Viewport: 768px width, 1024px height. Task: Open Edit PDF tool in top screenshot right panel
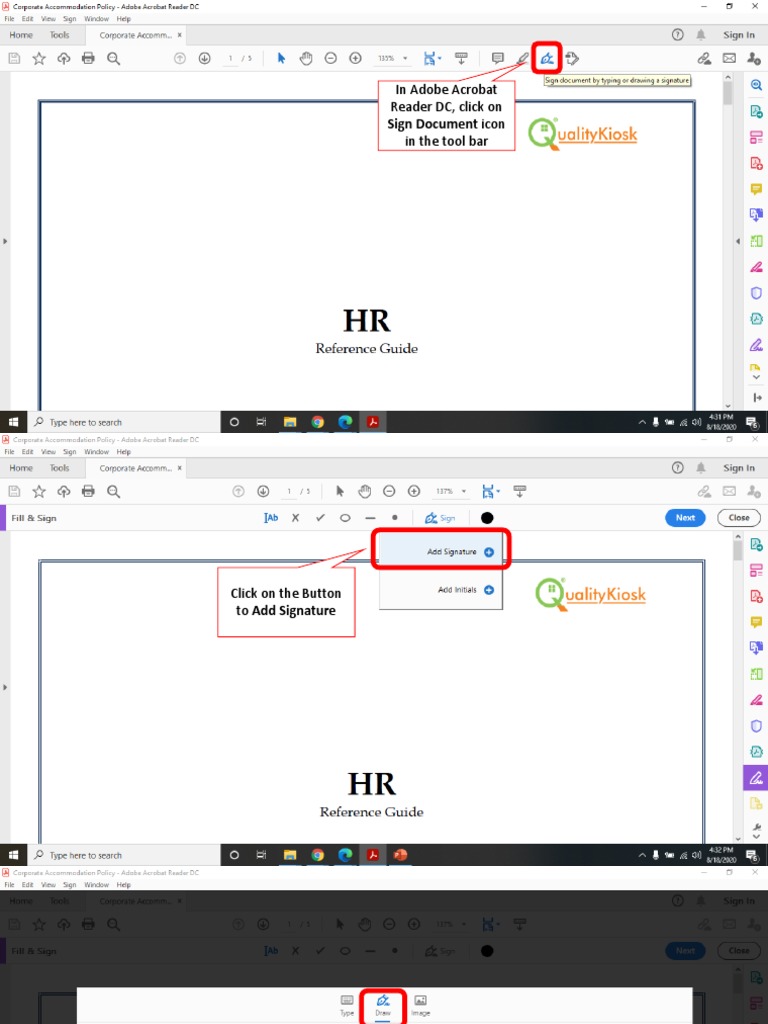[756, 137]
